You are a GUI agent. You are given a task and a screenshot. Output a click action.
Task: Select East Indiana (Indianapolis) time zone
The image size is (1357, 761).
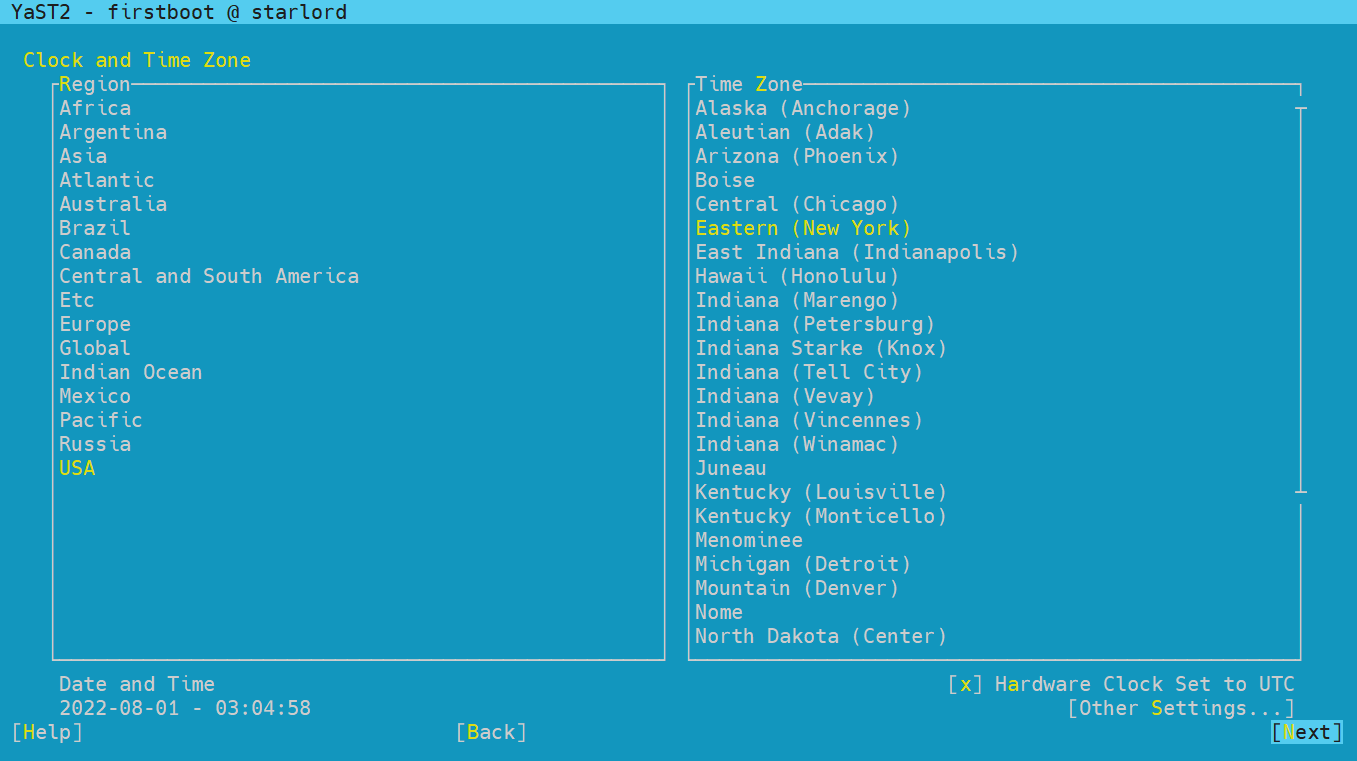pos(858,252)
